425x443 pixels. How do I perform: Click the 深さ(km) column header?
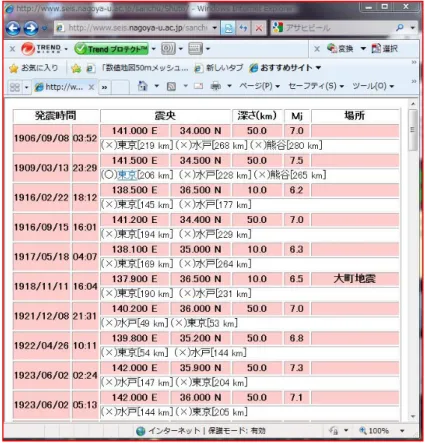[x=257, y=116]
